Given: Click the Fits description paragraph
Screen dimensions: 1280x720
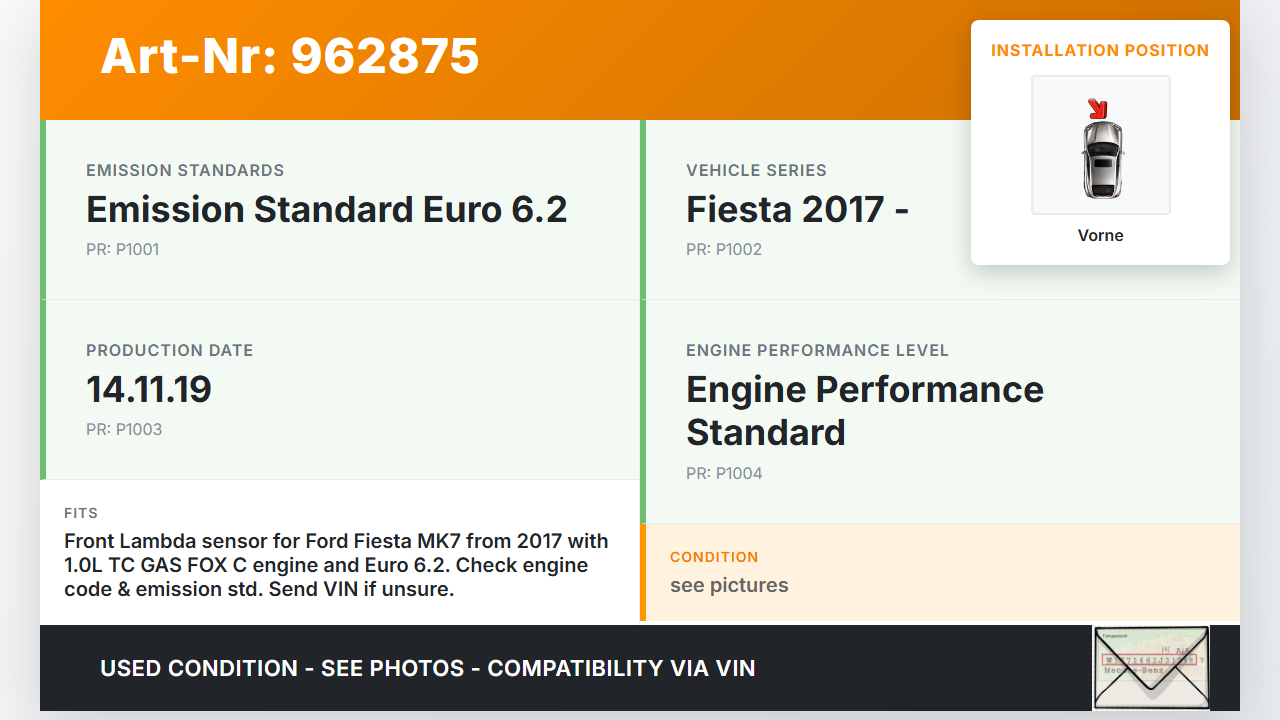Looking at the screenshot, I should coord(337,565).
